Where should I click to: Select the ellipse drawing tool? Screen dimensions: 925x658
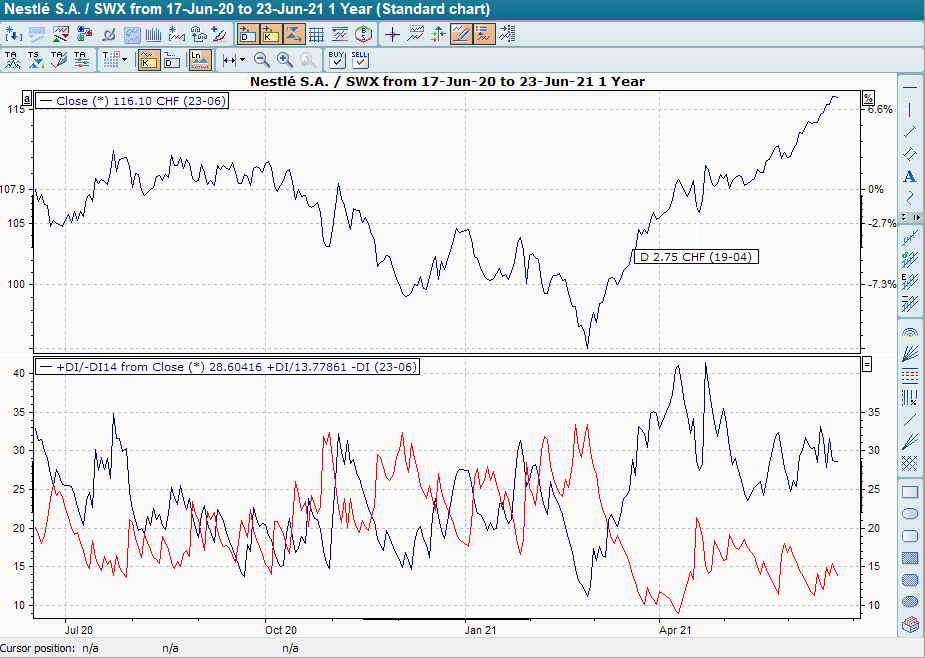[x=910, y=514]
